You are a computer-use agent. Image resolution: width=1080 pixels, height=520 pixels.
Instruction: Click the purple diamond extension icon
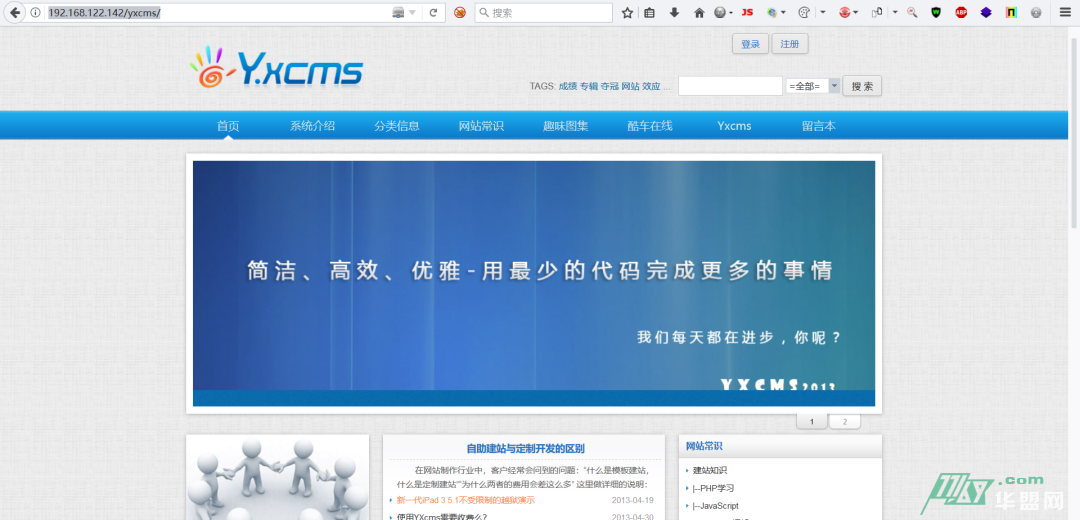click(x=986, y=12)
